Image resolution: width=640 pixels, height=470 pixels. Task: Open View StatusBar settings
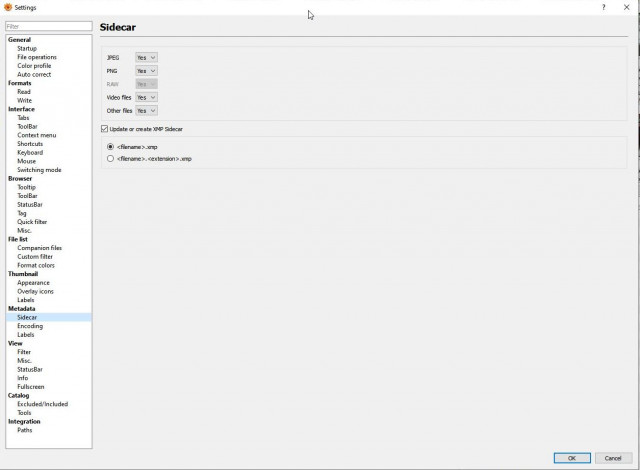click(x=30, y=369)
